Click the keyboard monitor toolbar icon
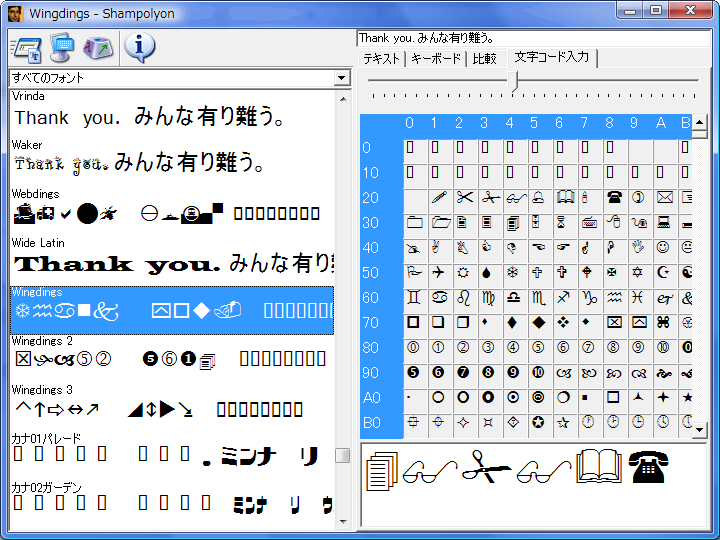The height and width of the screenshot is (540, 720). point(62,47)
